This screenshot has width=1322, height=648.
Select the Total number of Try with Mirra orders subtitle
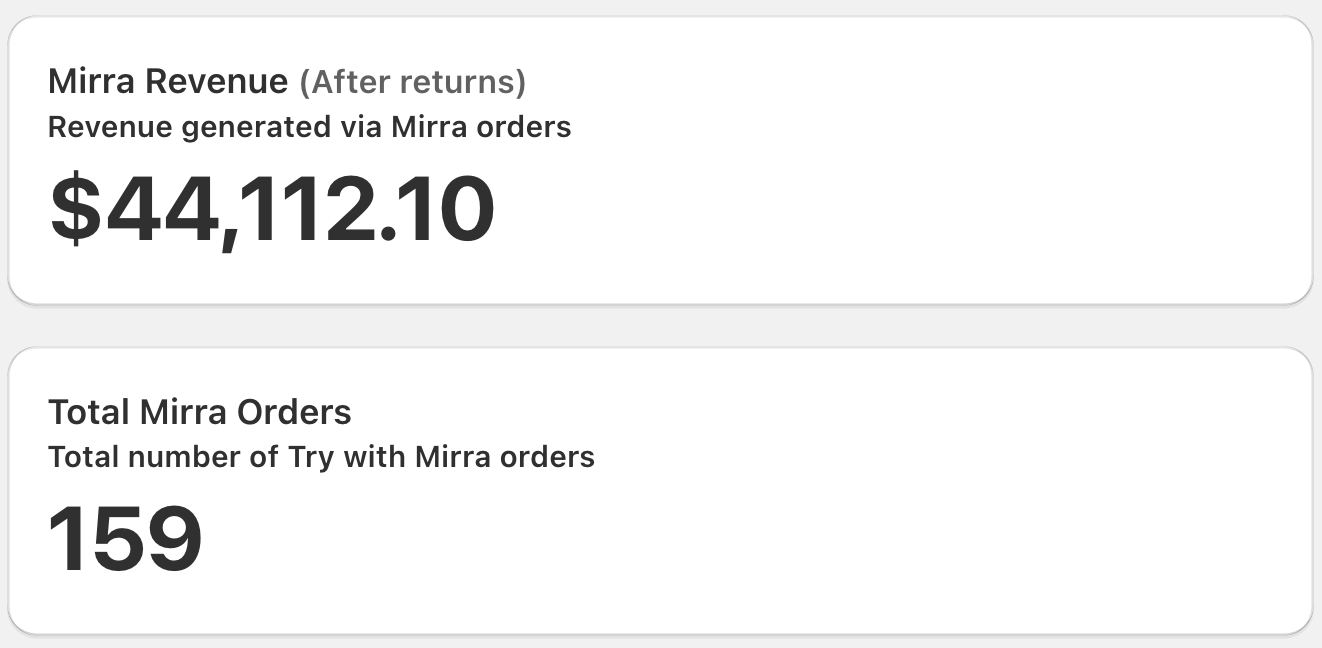(321, 457)
